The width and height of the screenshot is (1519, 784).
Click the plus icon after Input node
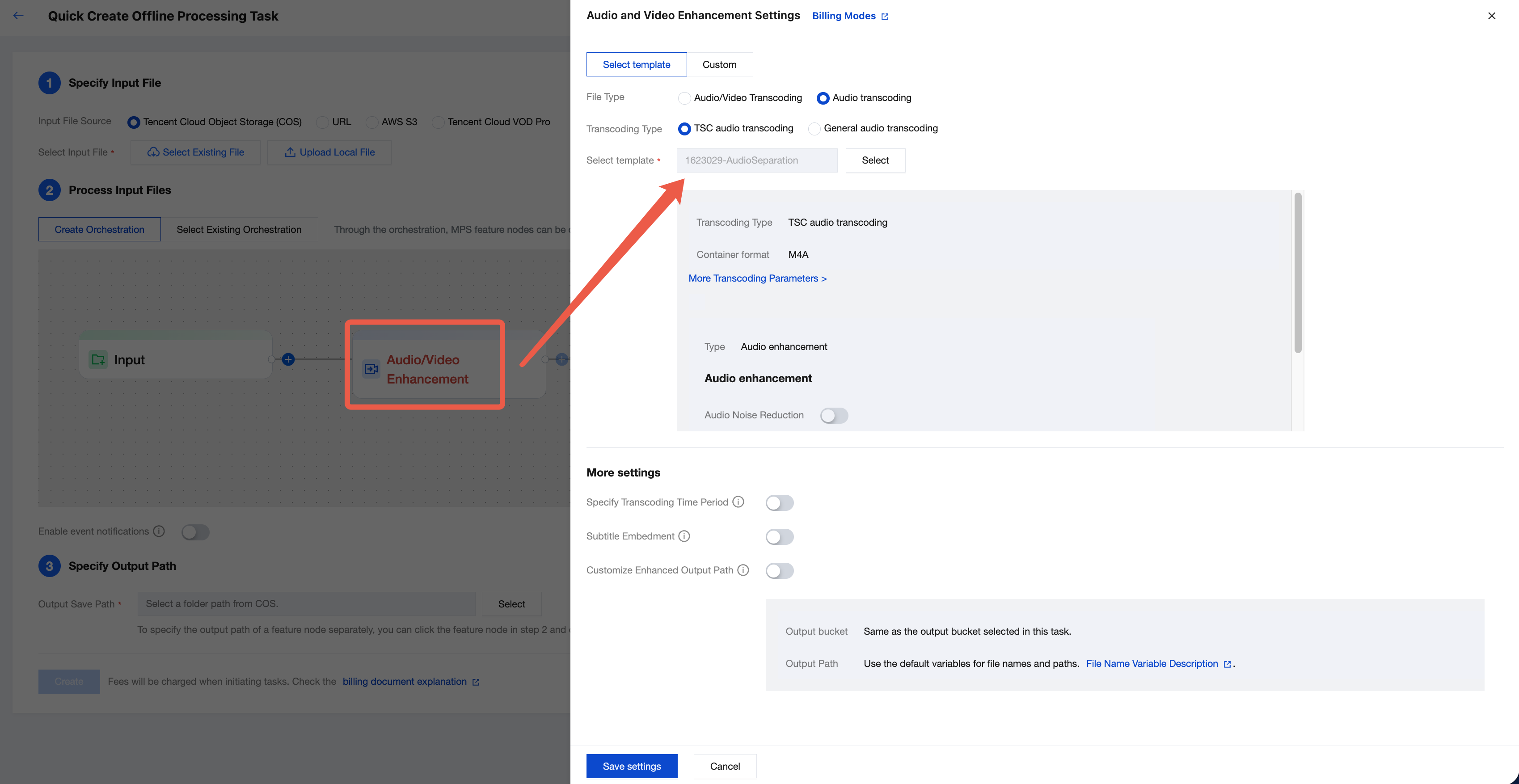[288, 359]
